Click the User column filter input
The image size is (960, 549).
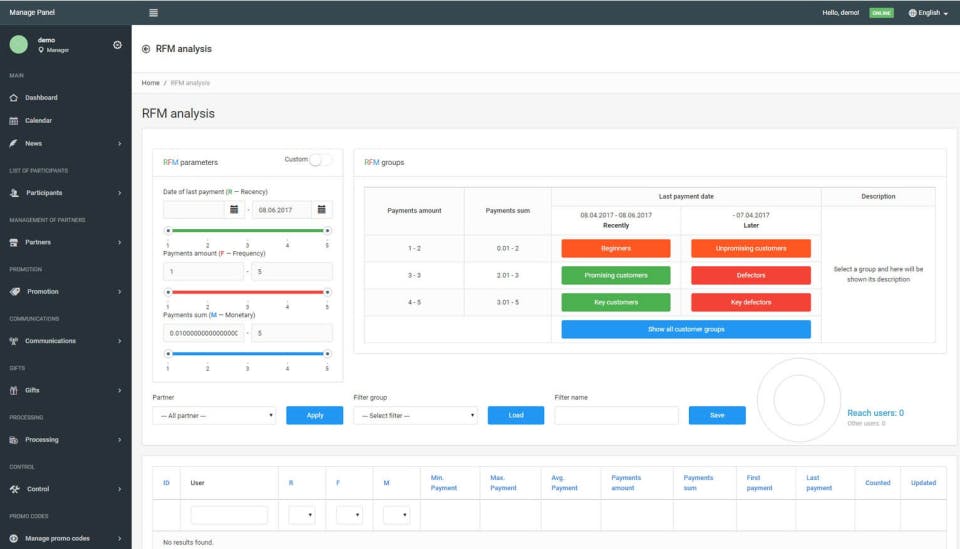tap(229, 515)
